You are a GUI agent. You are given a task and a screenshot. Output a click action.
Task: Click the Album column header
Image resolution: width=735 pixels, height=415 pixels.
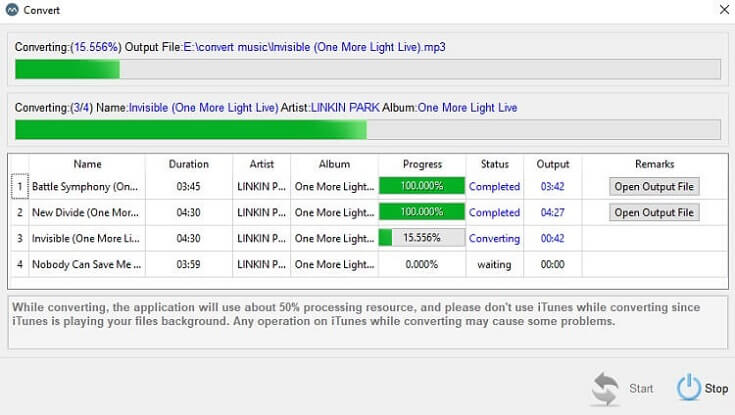pos(333,164)
